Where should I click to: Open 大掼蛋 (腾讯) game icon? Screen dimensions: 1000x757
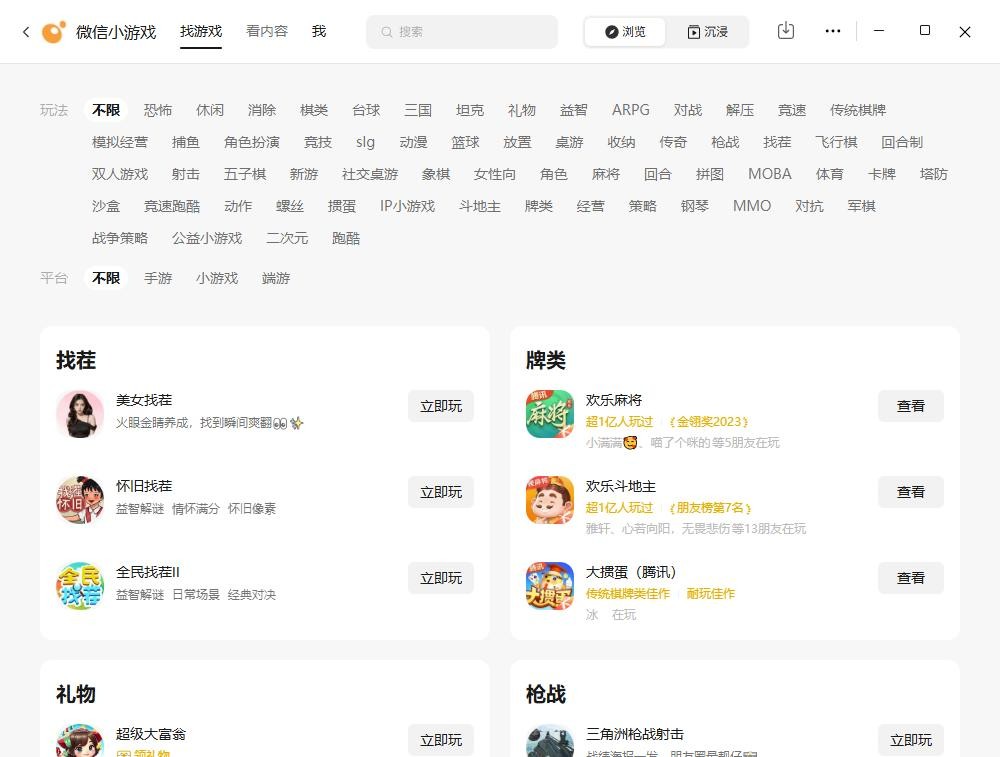point(550,586)
